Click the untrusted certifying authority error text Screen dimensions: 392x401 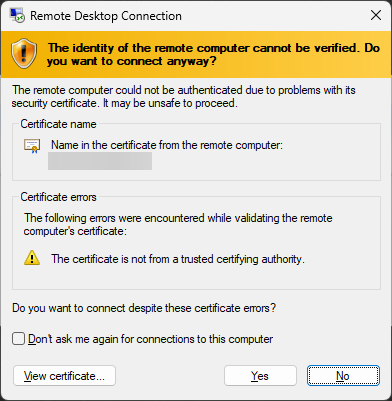click(178, 259)
